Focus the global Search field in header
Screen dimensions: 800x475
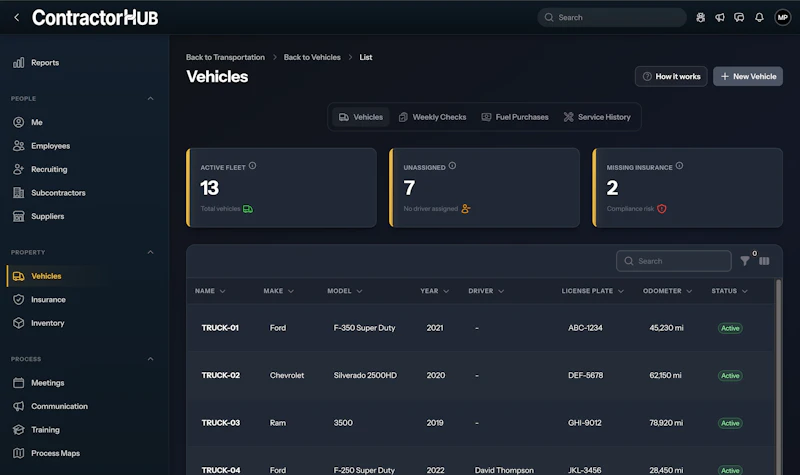tap(612, 17)
